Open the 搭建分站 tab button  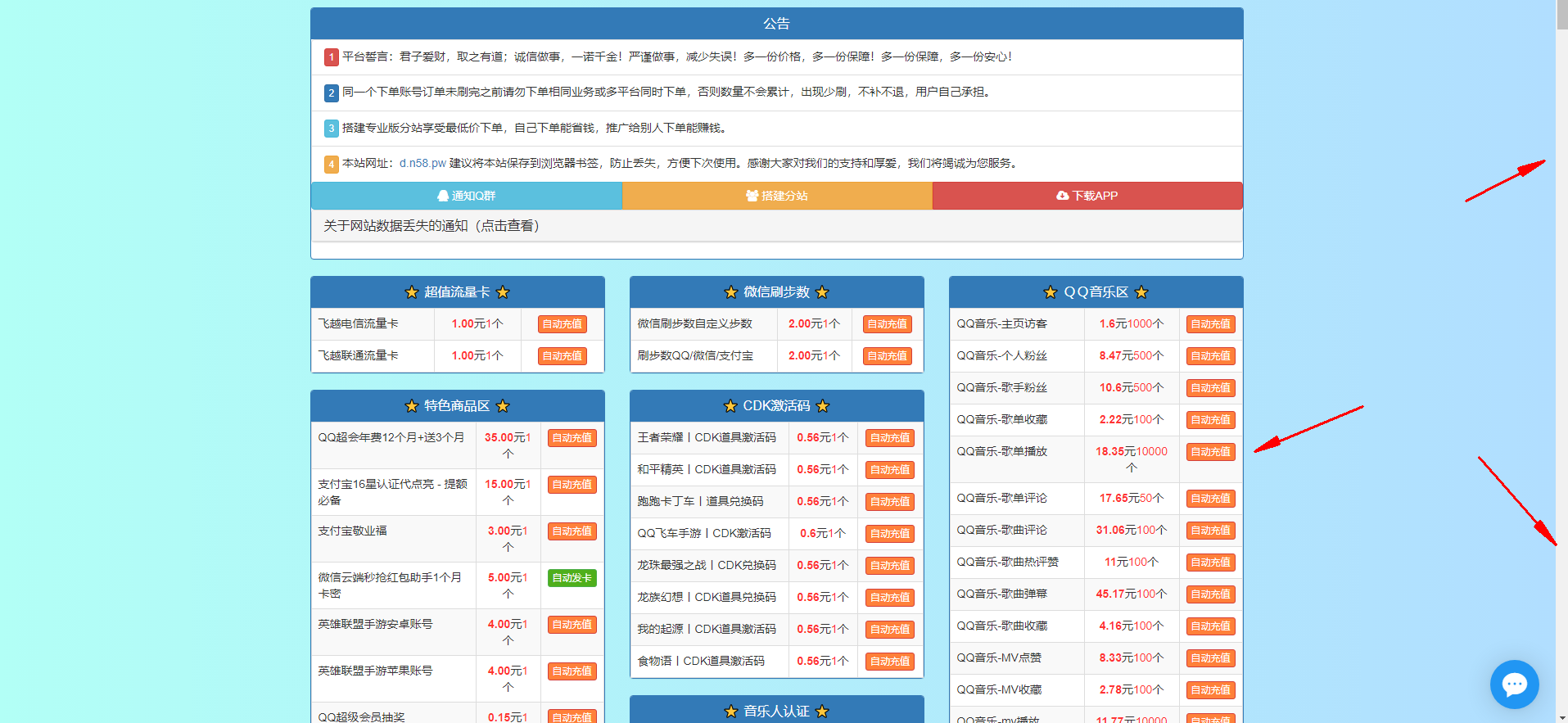(777, 196)
